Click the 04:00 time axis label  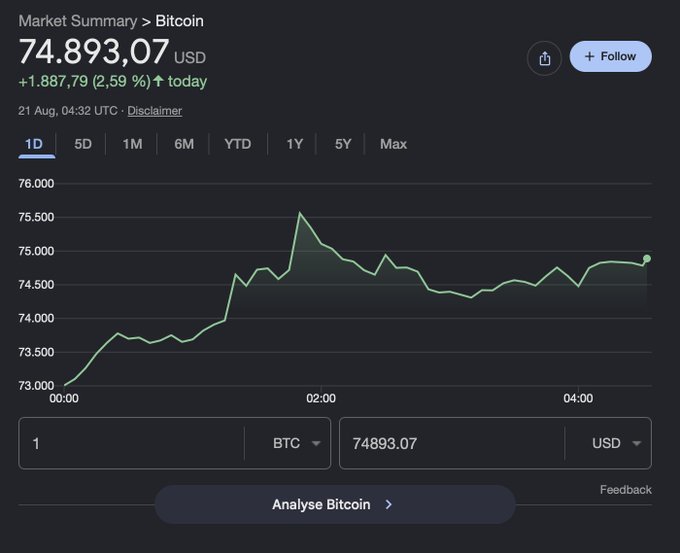[x=578, y=398]
